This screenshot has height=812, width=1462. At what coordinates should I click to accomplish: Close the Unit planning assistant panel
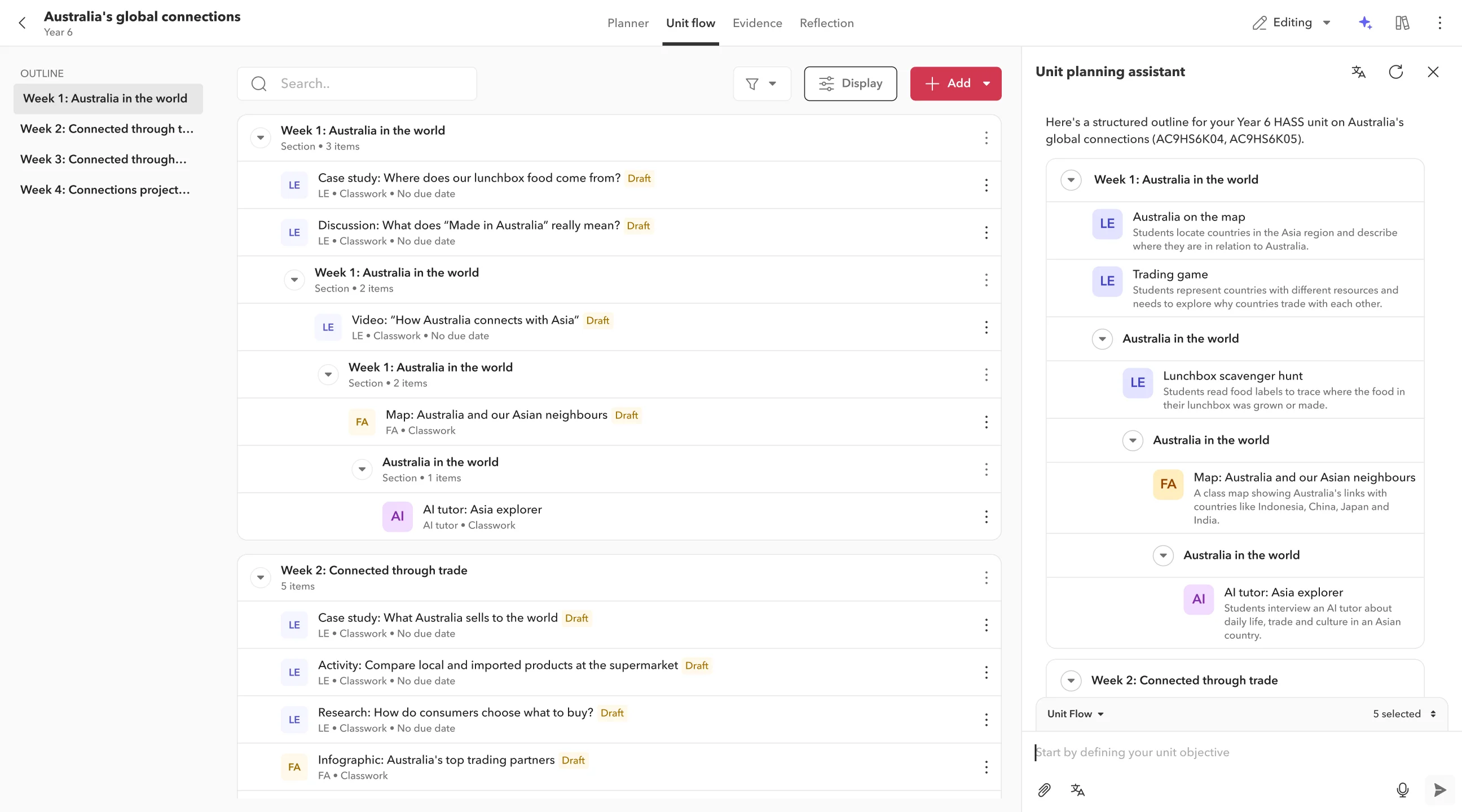(1433, 72)
